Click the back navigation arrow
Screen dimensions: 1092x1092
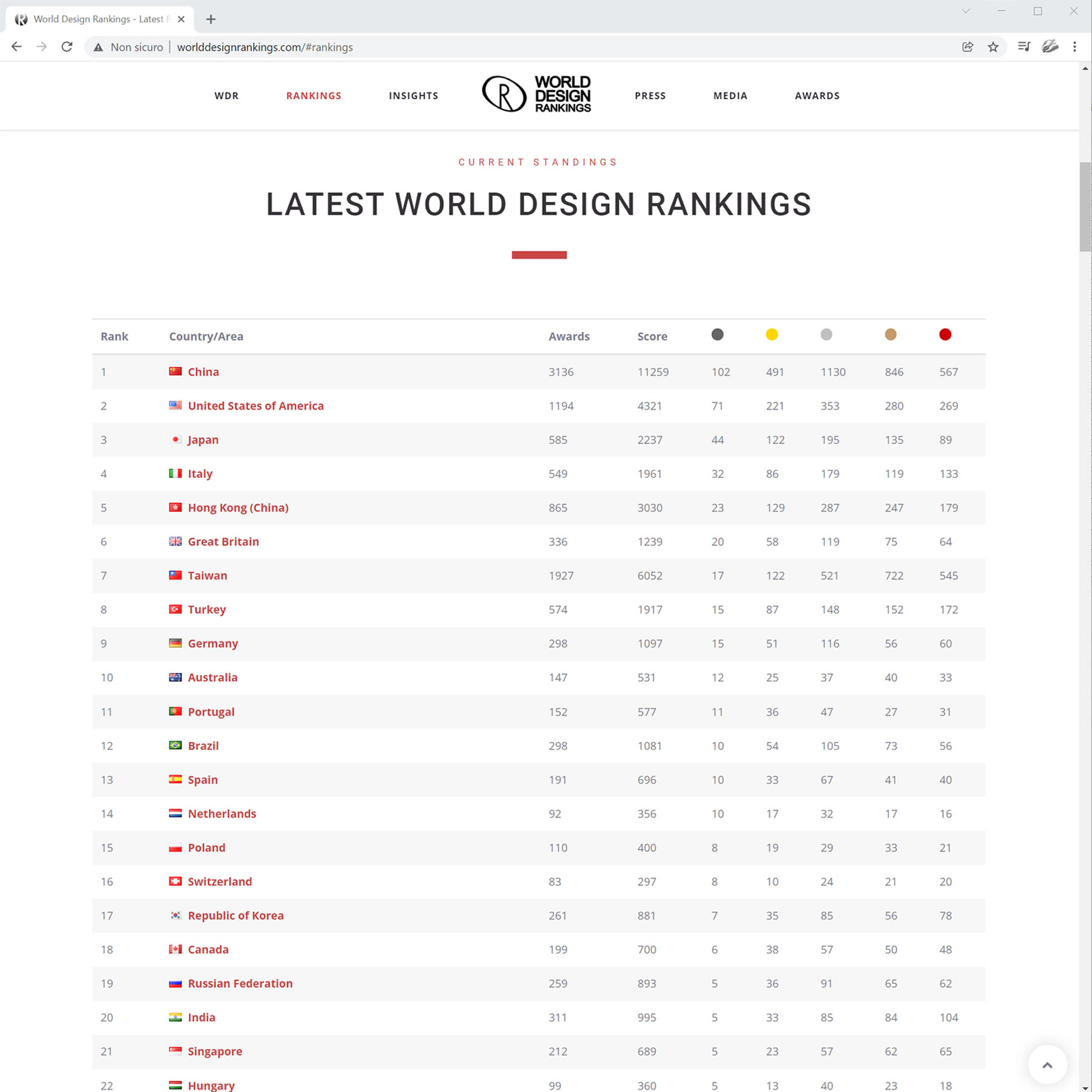[16, 47]
